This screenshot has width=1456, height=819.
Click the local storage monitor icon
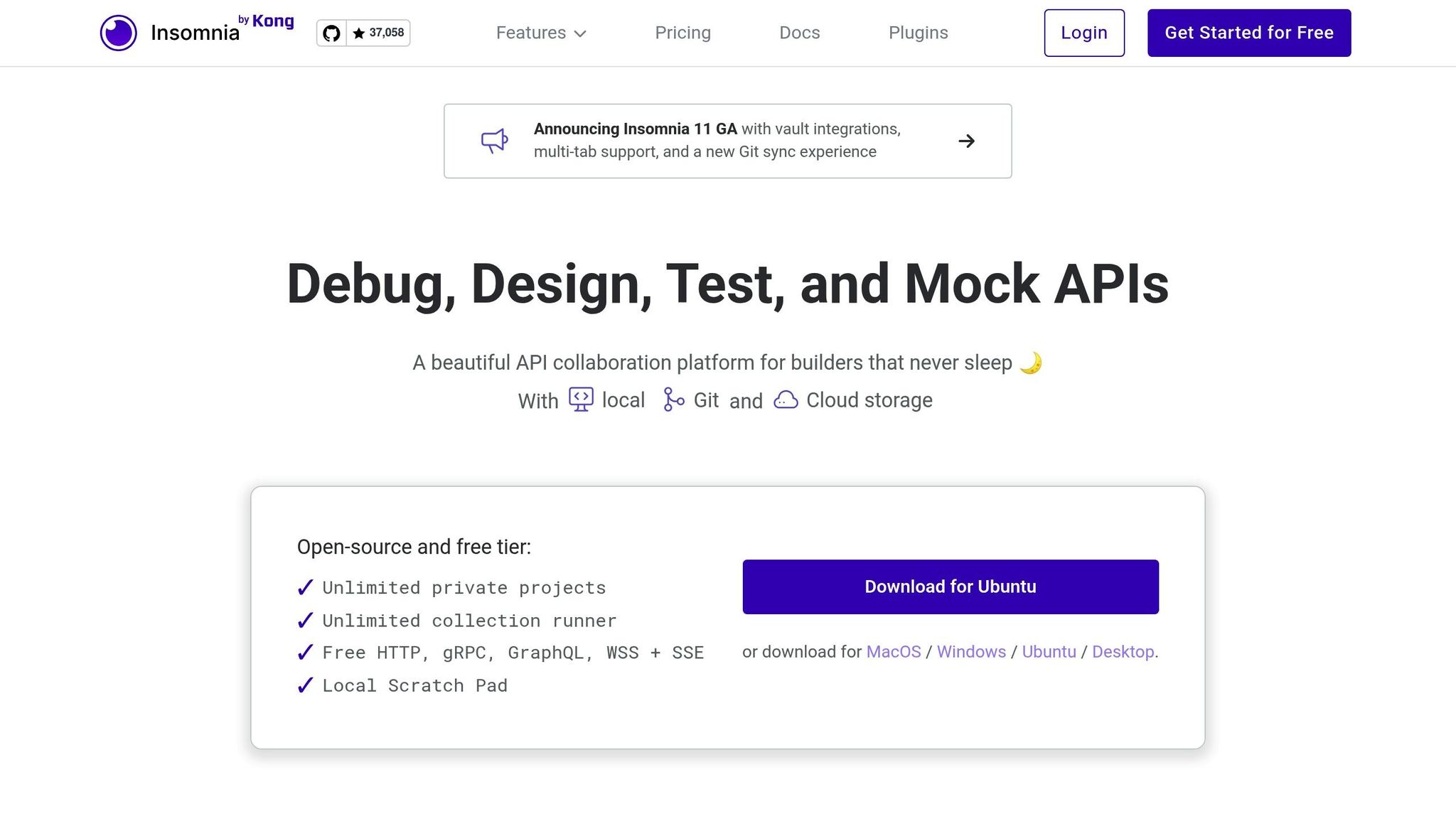(x=581, y=400)
